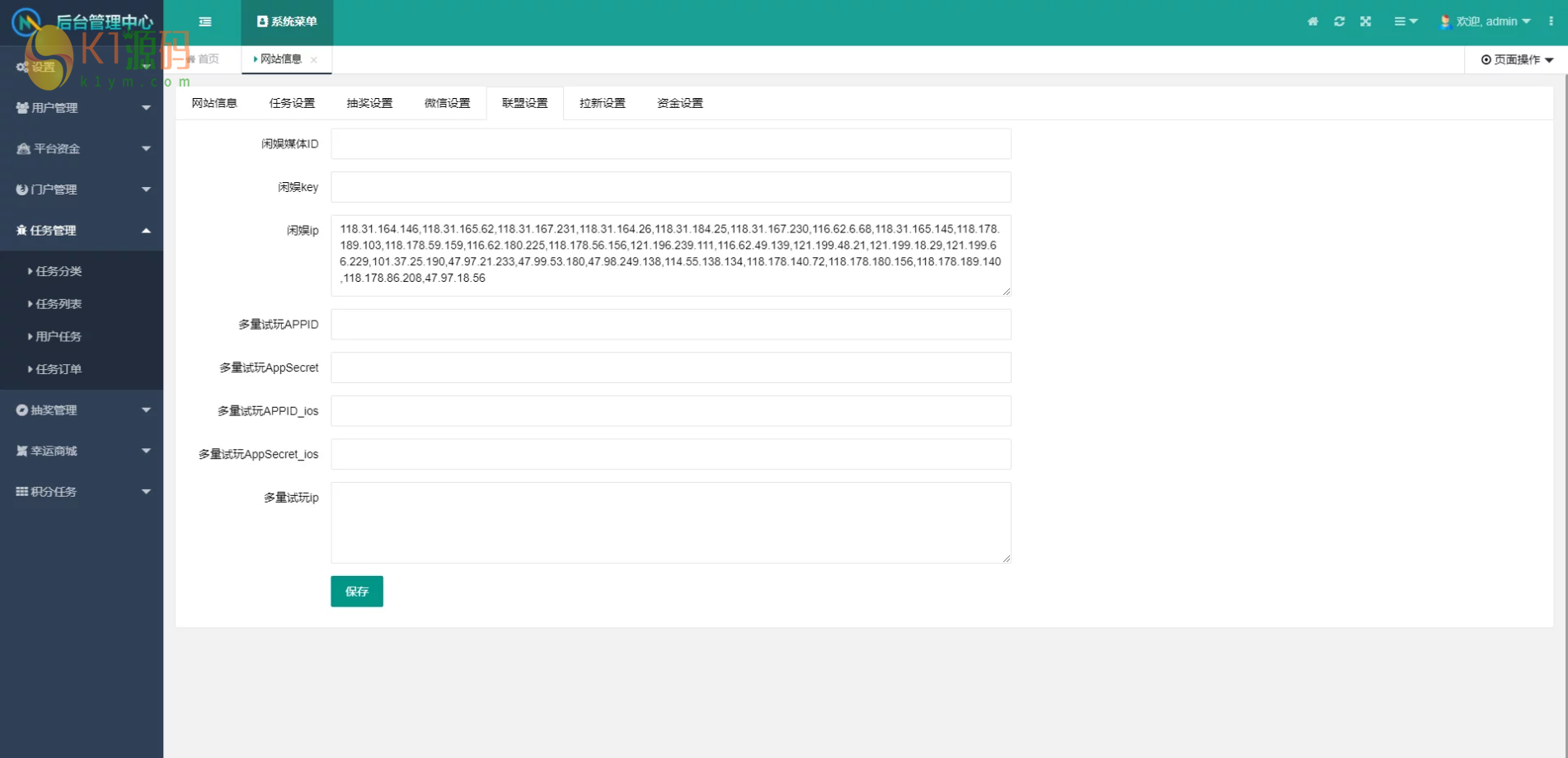1568x758 pixels.
Task: Open 用户任务 in sidebar
Action: (82, 336)
